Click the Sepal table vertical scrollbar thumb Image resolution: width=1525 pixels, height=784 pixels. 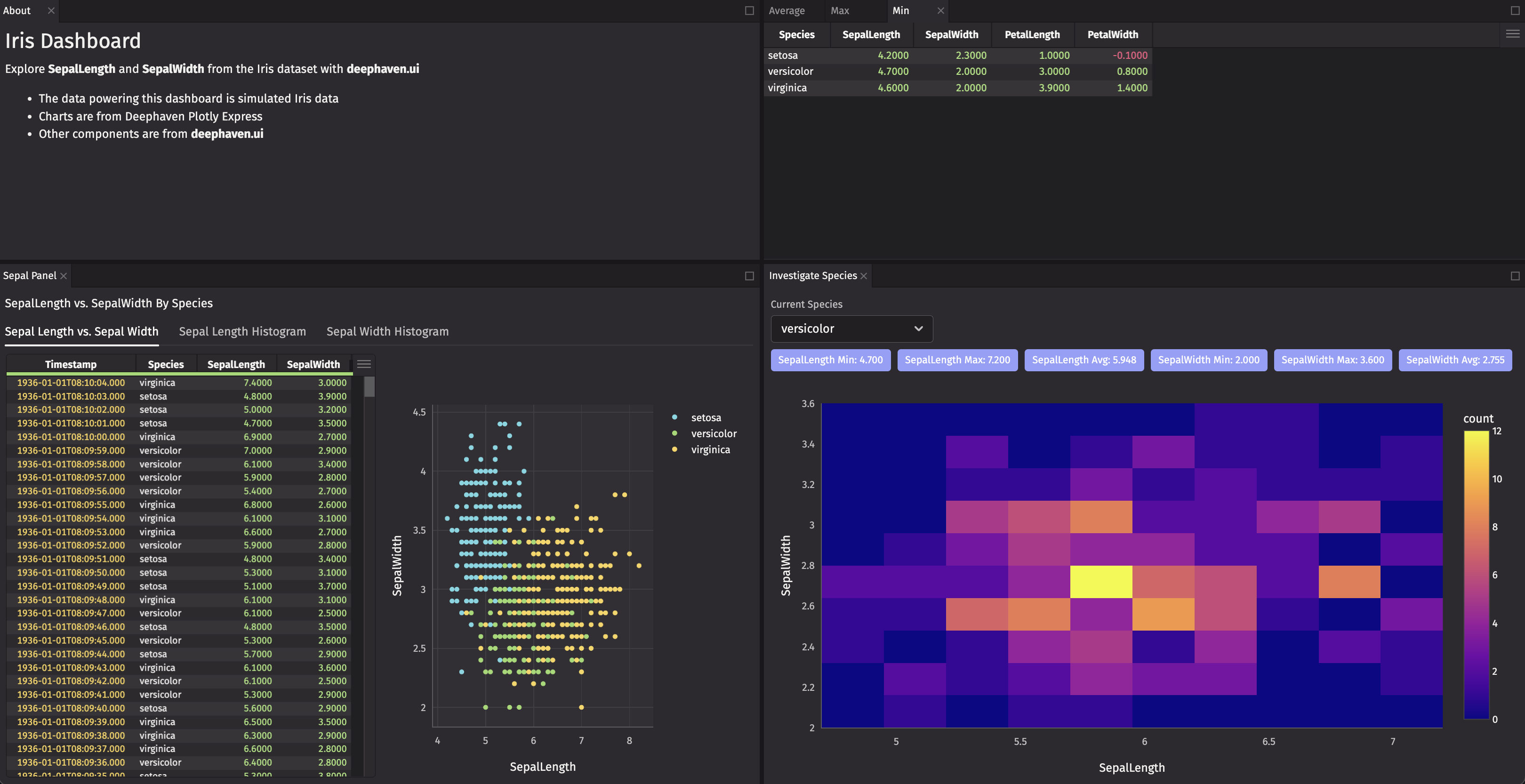369,387
